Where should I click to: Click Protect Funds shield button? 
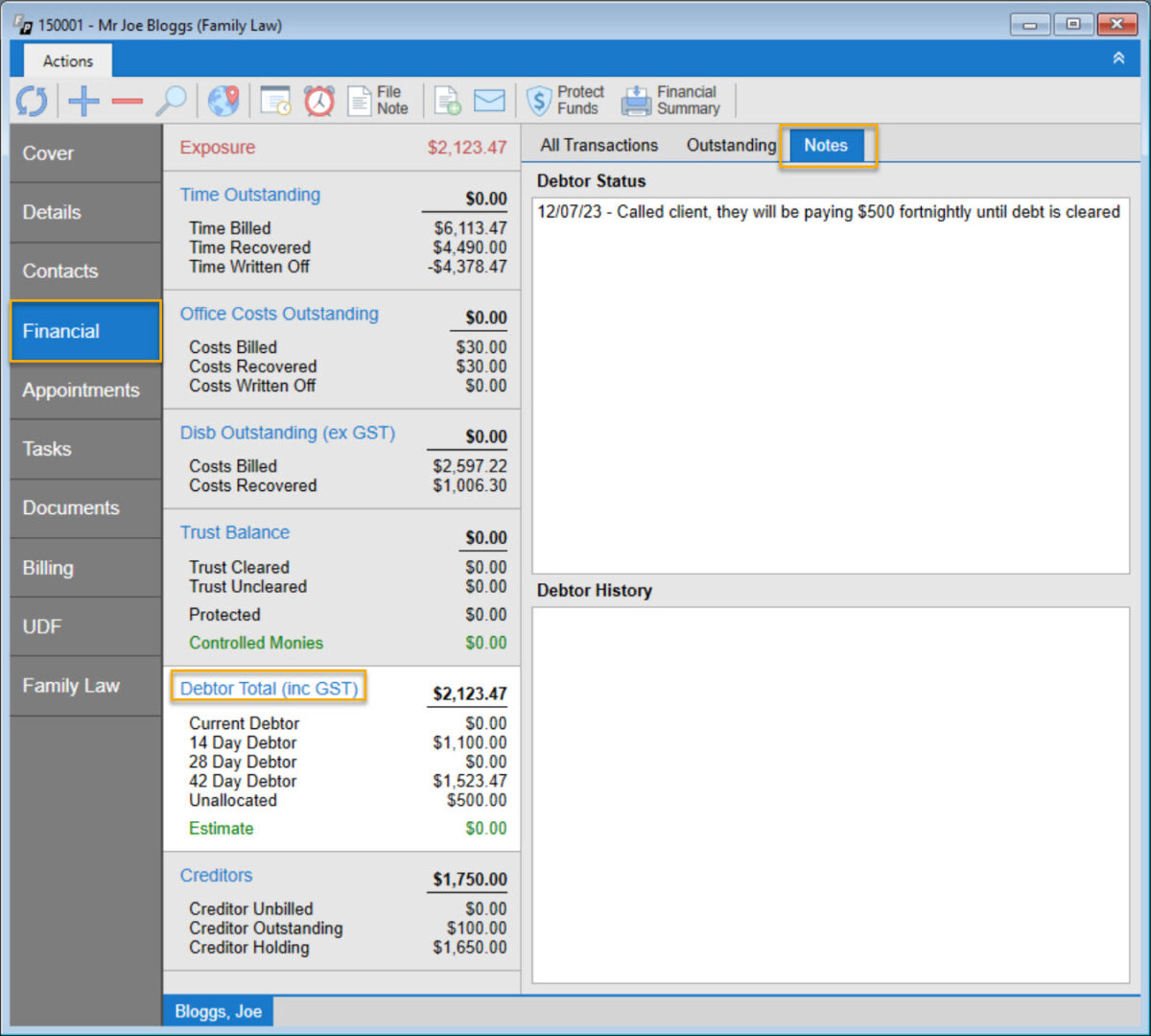point(566,100)
